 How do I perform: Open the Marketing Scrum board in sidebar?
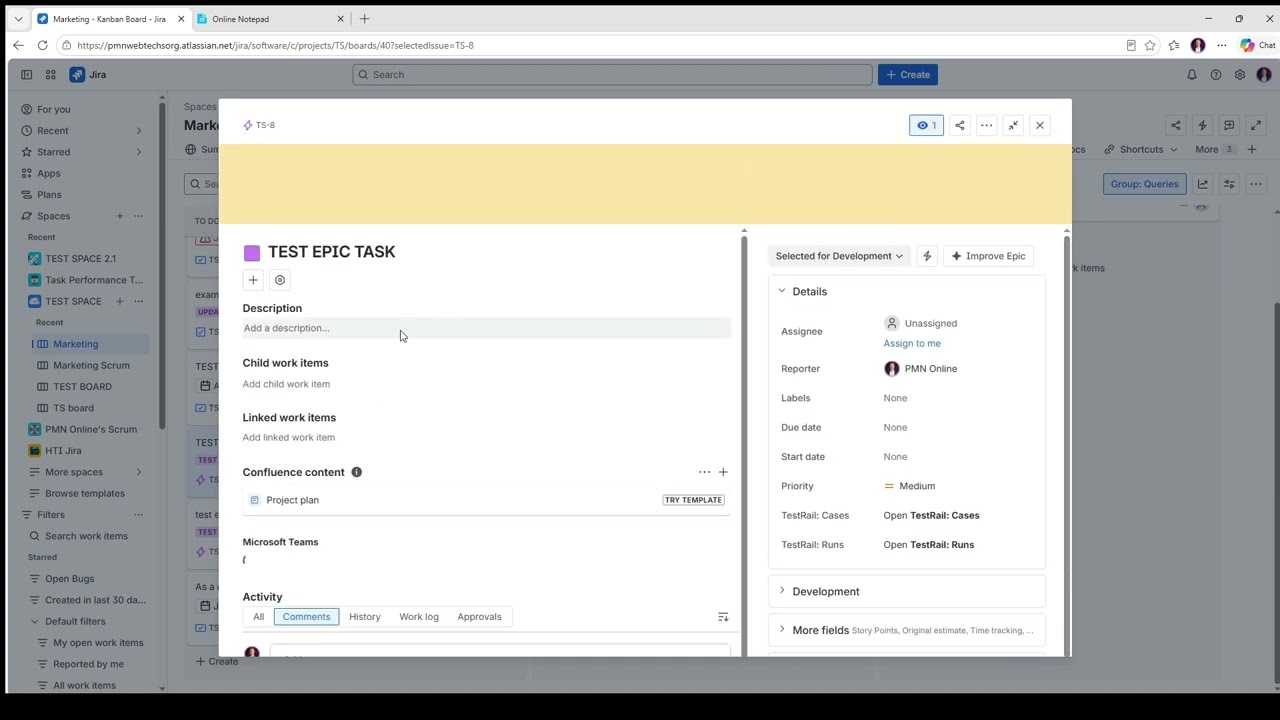91,365
